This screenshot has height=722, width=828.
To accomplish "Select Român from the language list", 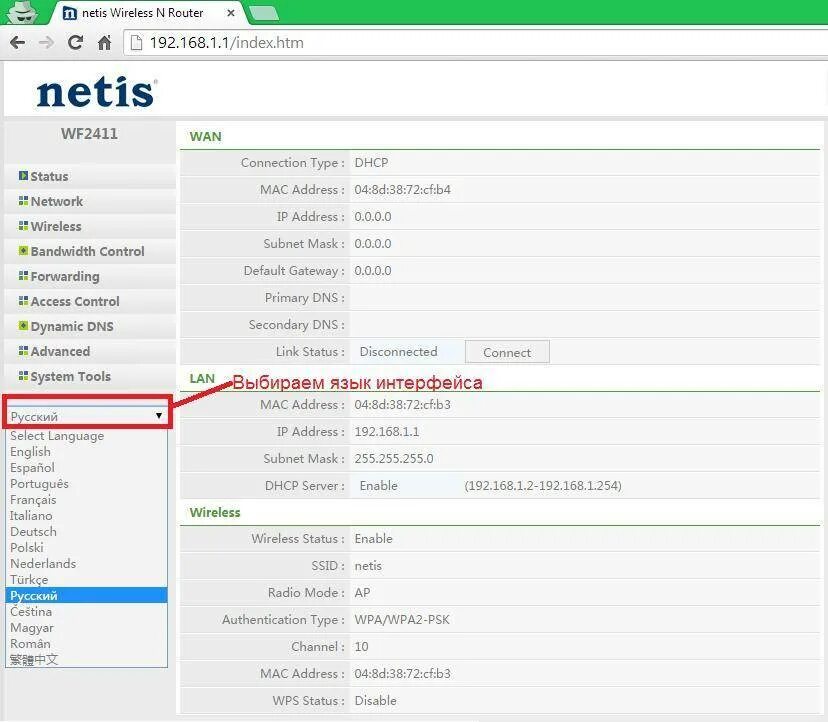I will pos(87,643).
